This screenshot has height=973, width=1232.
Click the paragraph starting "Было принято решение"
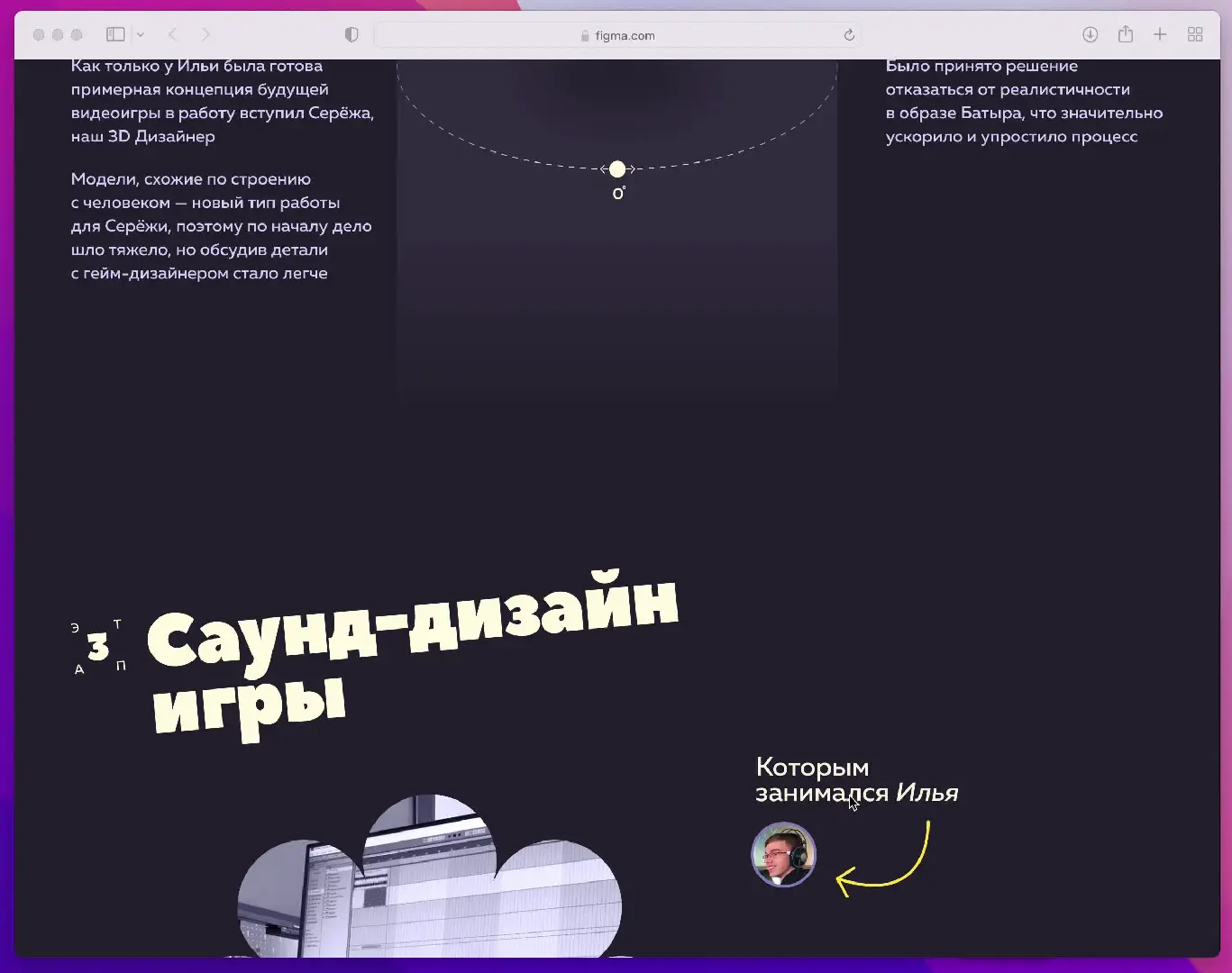point(1023,101)
